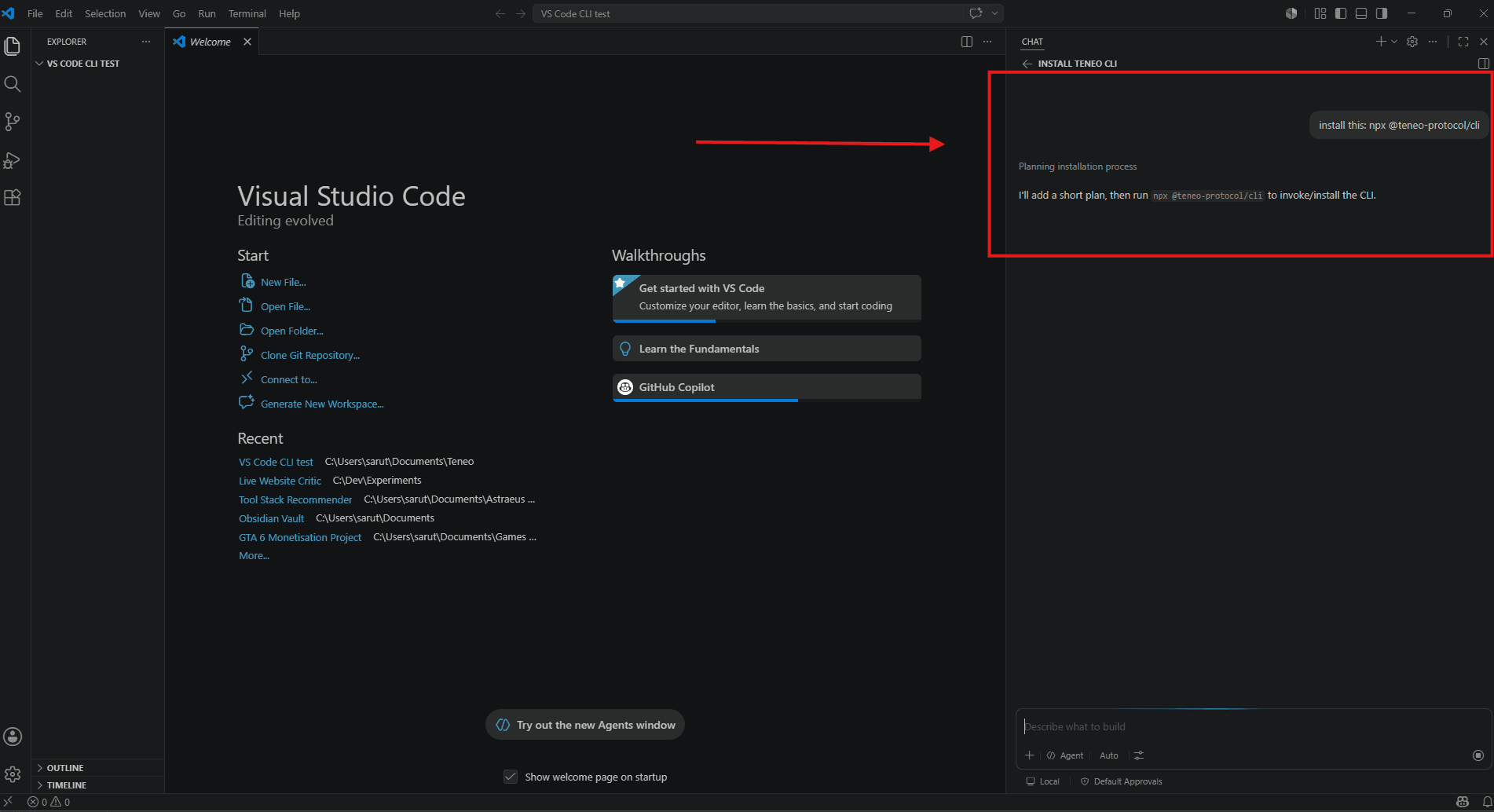Open dropdown next to new chat plus
Image resolution: width=1494 pixels, height=812 pixels.
click(x=1394, y=42)
